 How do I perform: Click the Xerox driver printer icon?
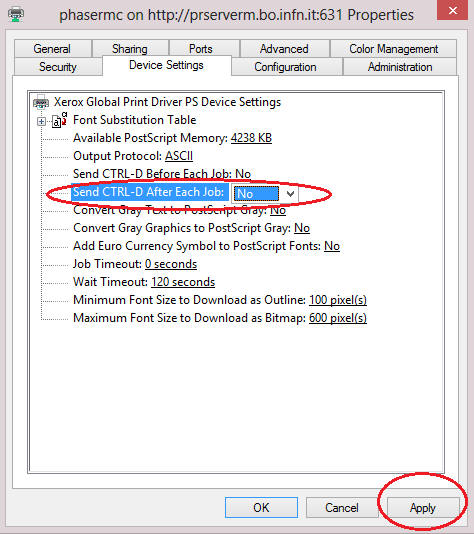click(41, 102)
